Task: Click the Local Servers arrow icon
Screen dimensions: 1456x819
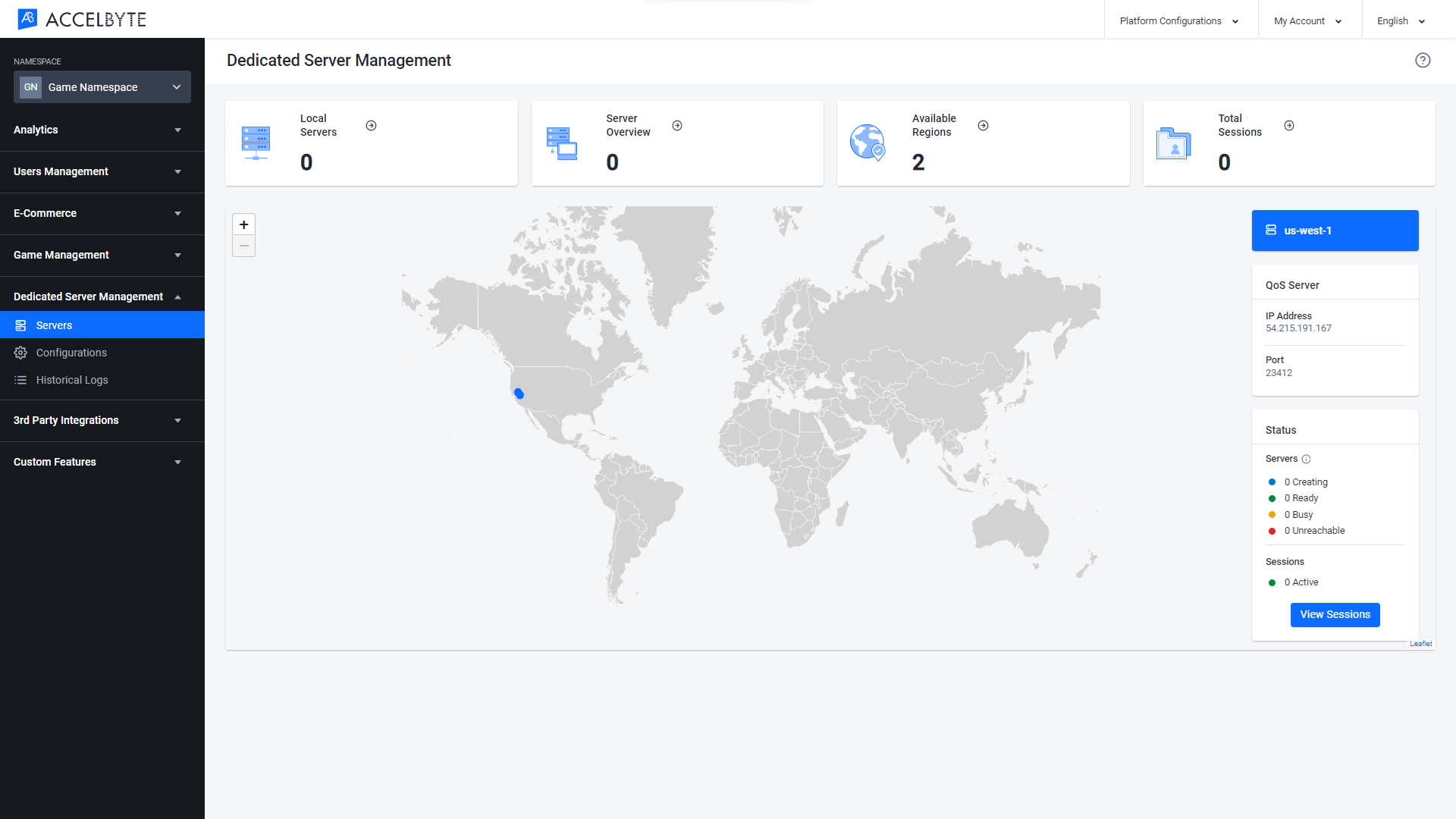Action: pos(372,126)
